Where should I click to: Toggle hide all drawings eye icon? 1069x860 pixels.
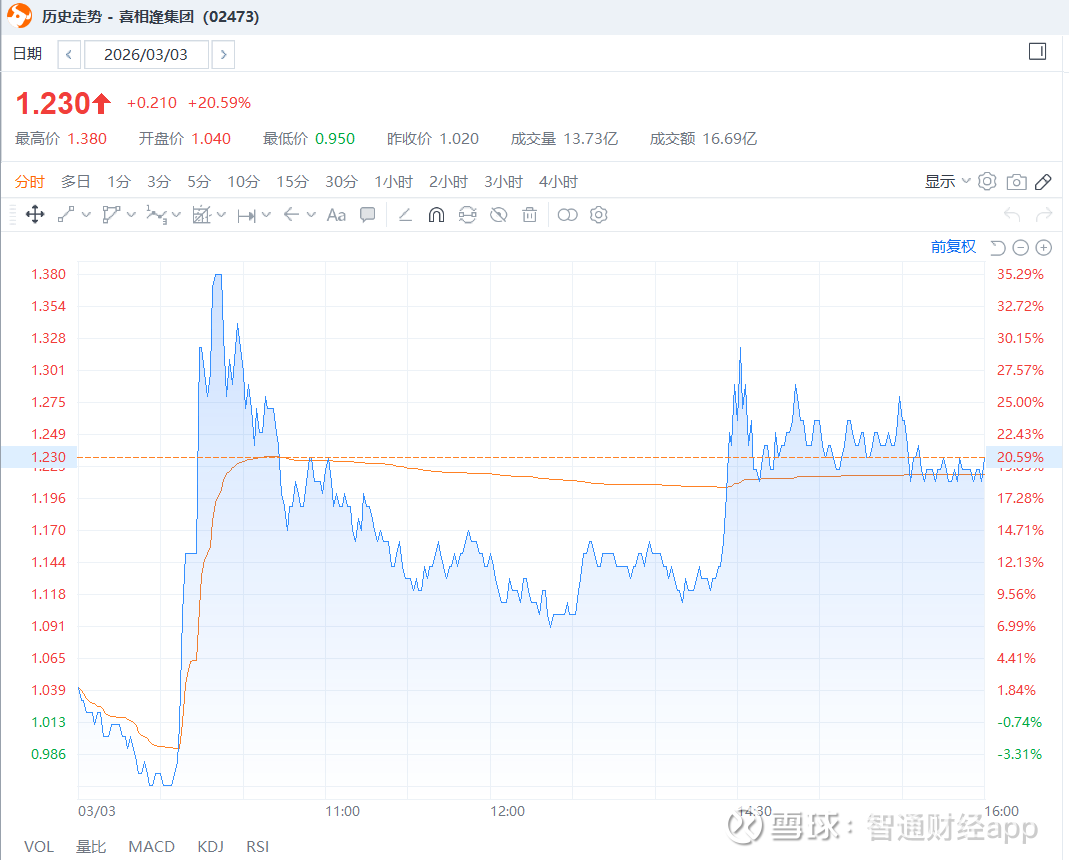click(x=499, y=215)
